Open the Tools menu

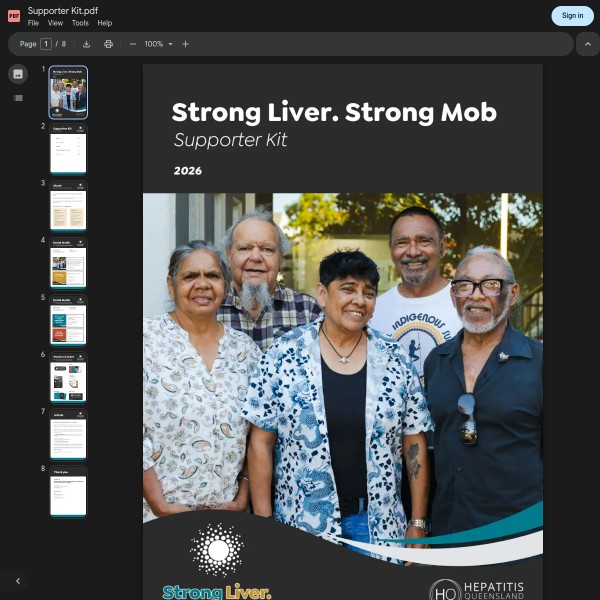[x=80, y=23]
